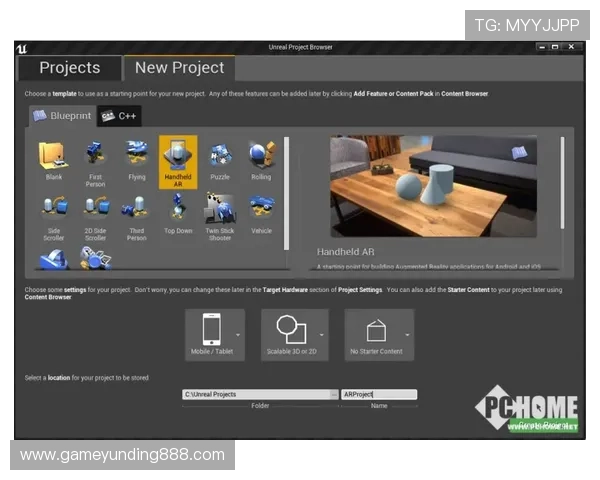This screenshot has height=480, width=600.
Task: Switch to the Projects tab
Action: [70, 68]
